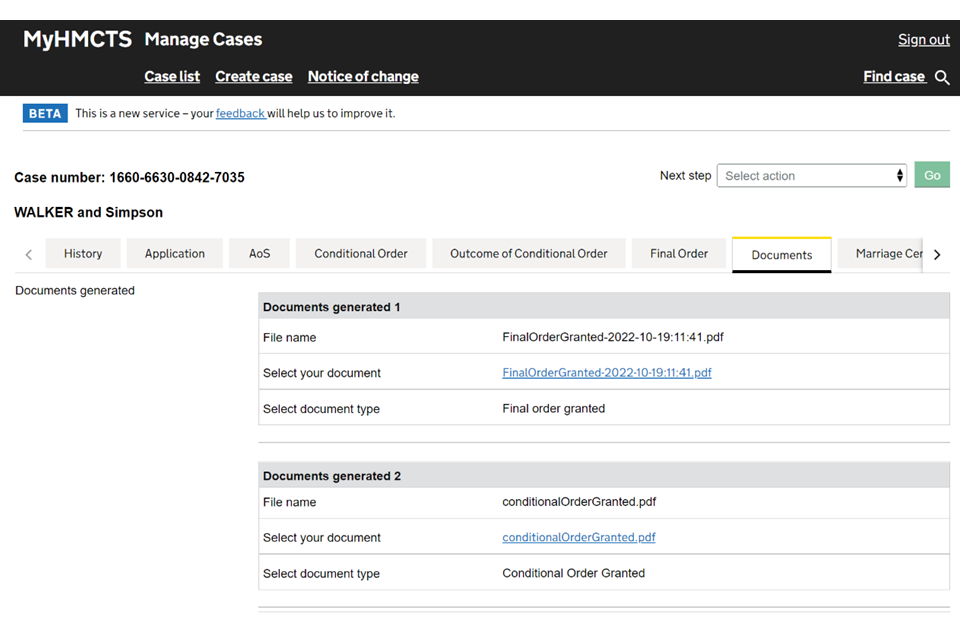
Task: Click the search magnifier icon
Action: (942, 77)
